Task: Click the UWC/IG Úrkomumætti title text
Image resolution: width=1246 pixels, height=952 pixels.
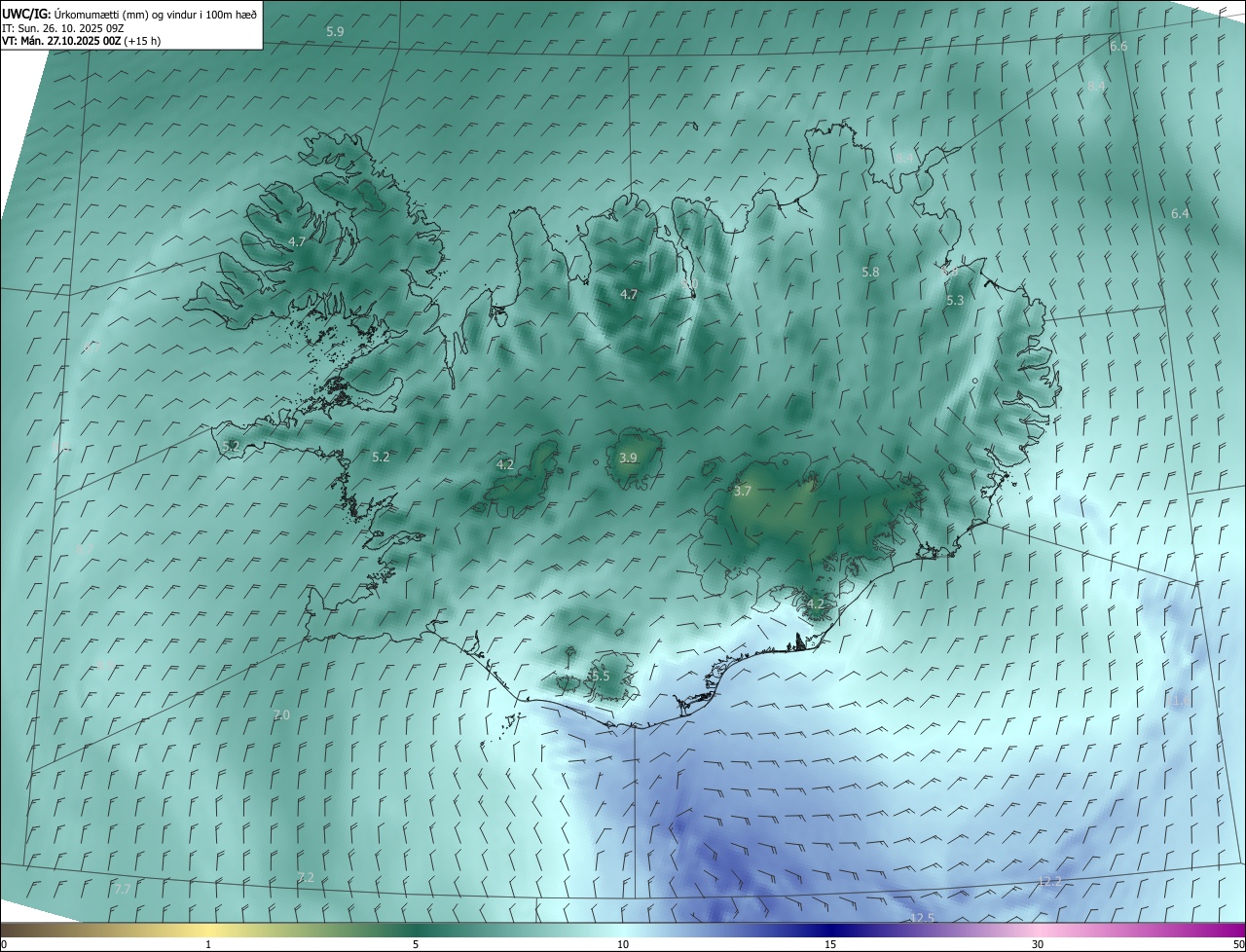Action: 129,14
